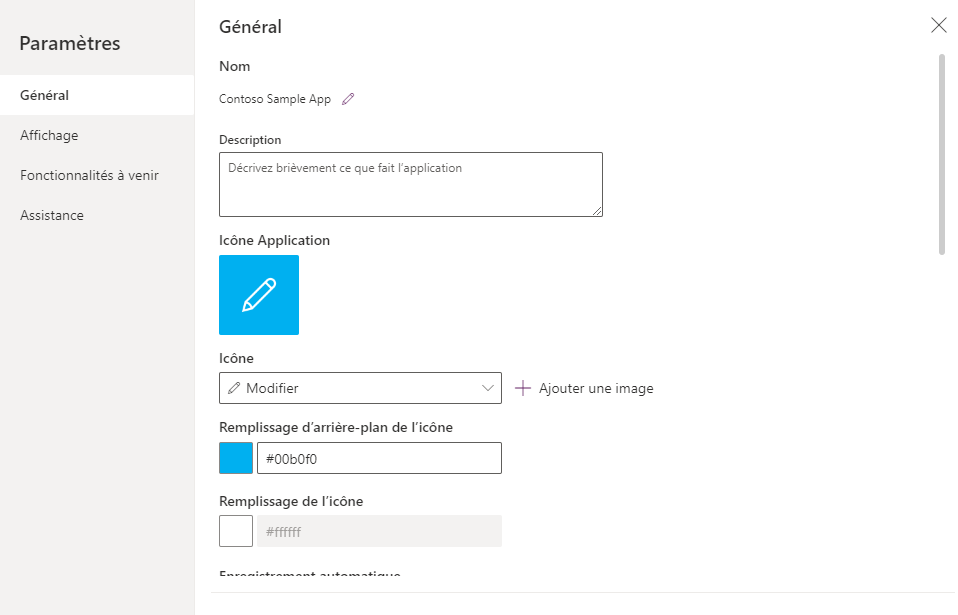Click the #ffffff icon fill field
The height and width of the screenshot is (615, 958).
[x=379, y=531]
